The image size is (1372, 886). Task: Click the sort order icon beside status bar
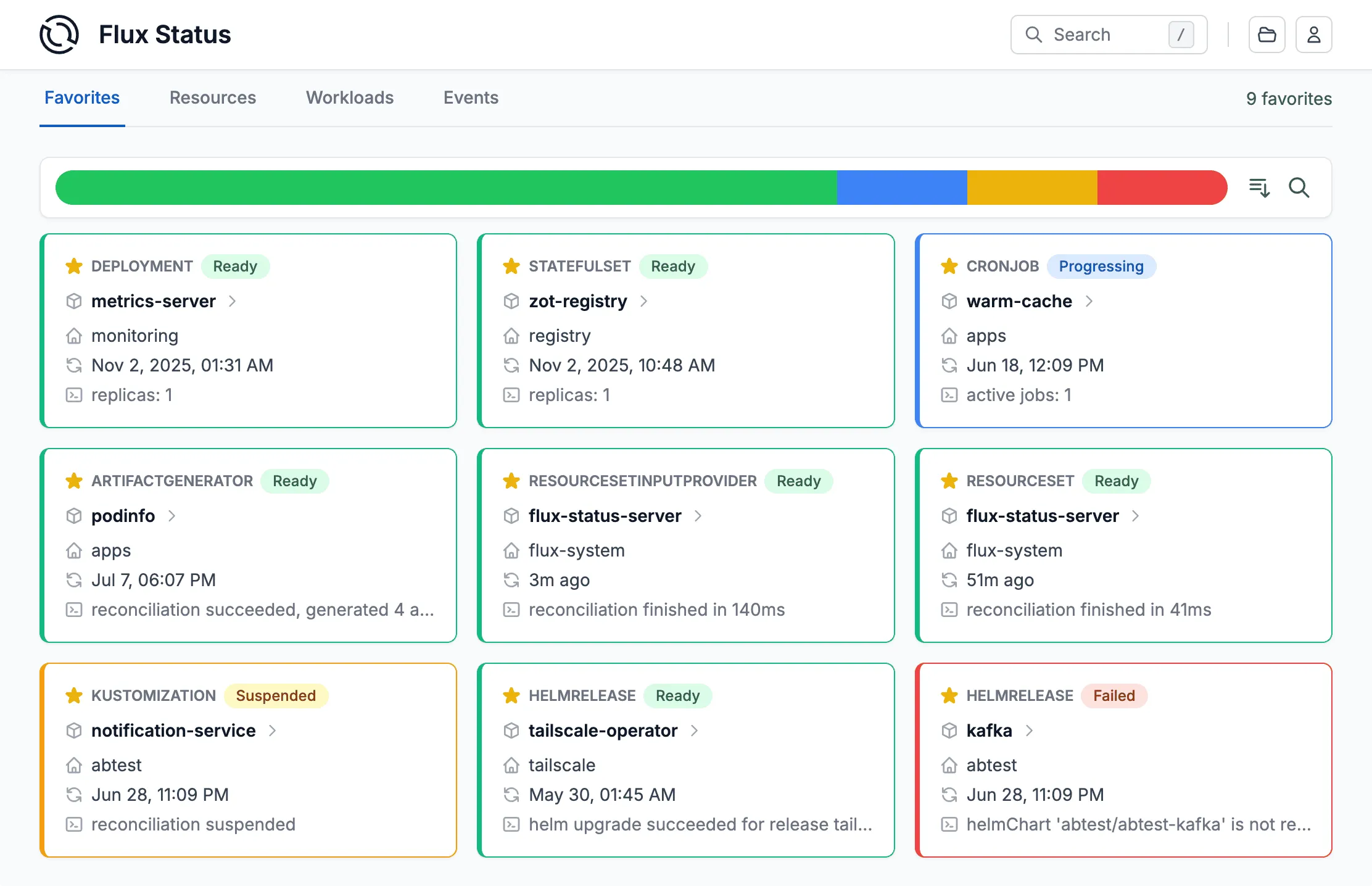(x=1259, y=188)
